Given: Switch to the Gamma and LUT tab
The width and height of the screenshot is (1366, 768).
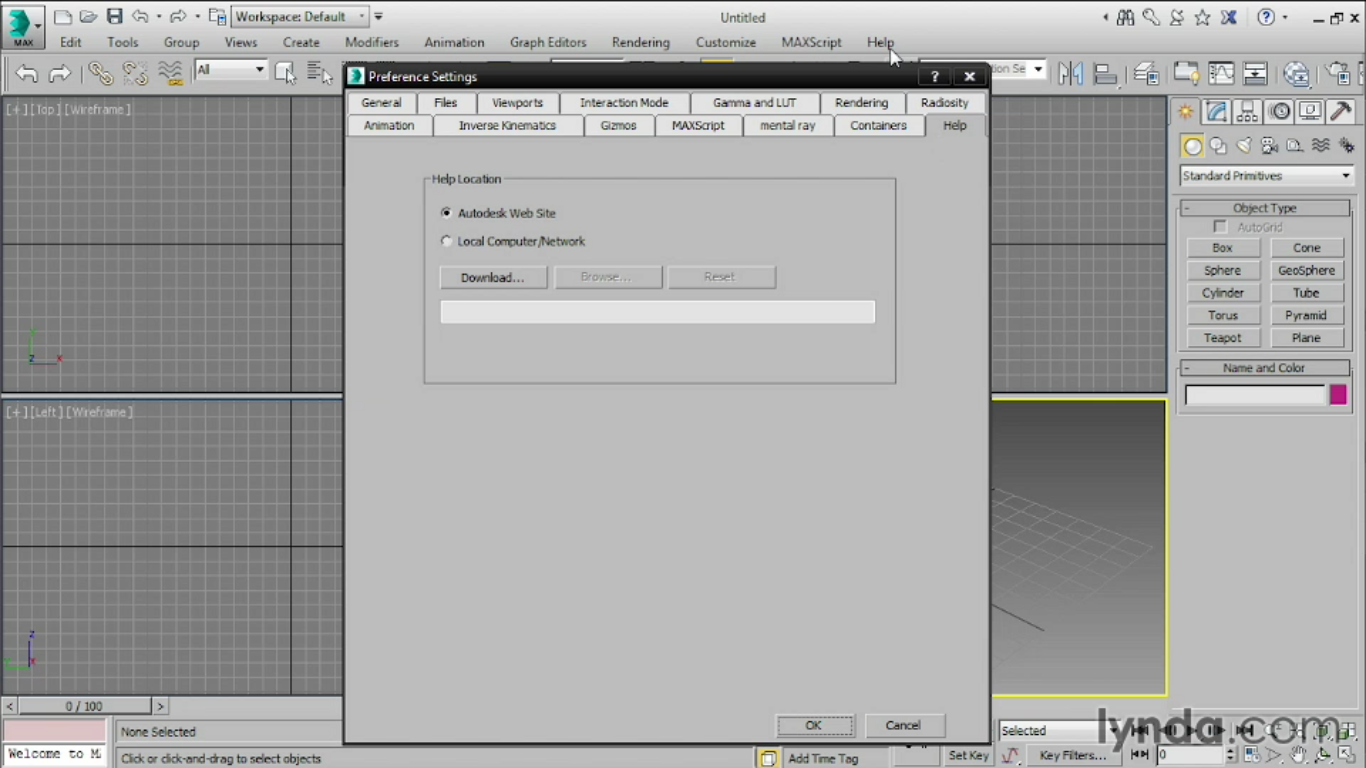Looking at the screenshot, I should (755, 103).
